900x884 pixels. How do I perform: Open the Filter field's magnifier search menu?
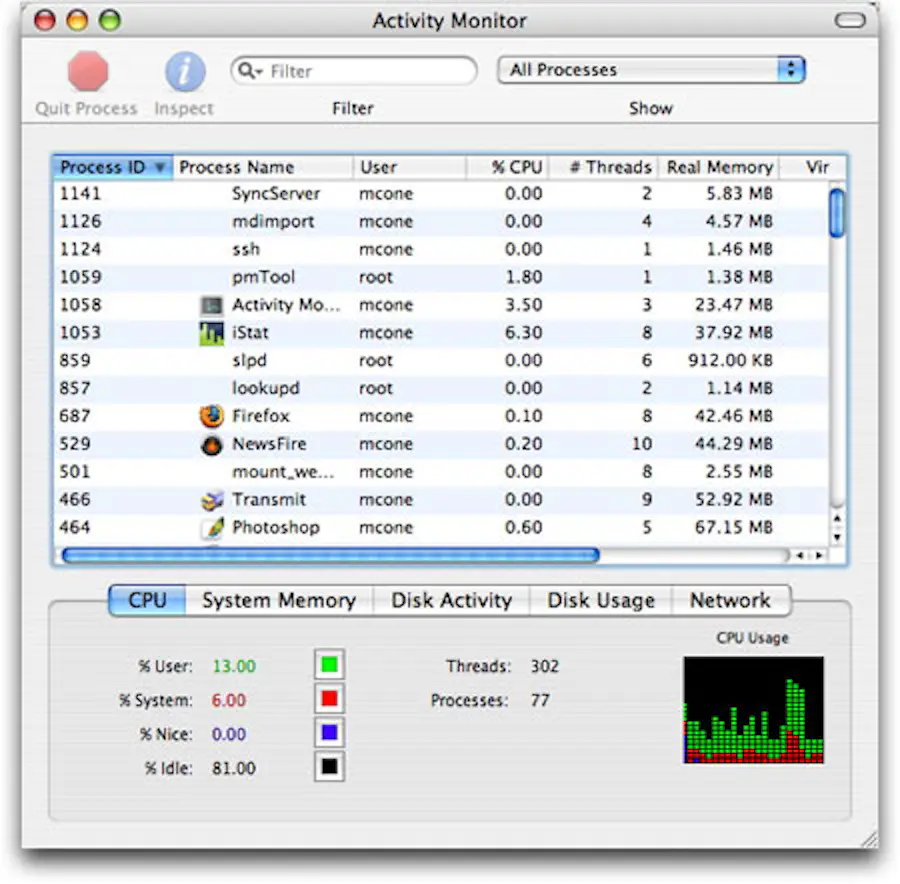(252, 70)
